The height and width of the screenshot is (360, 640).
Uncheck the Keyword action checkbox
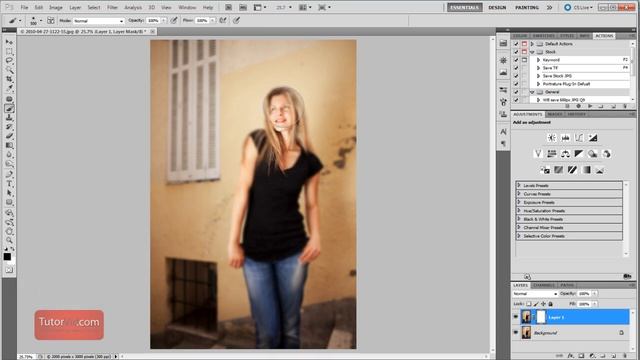(516, 60)
